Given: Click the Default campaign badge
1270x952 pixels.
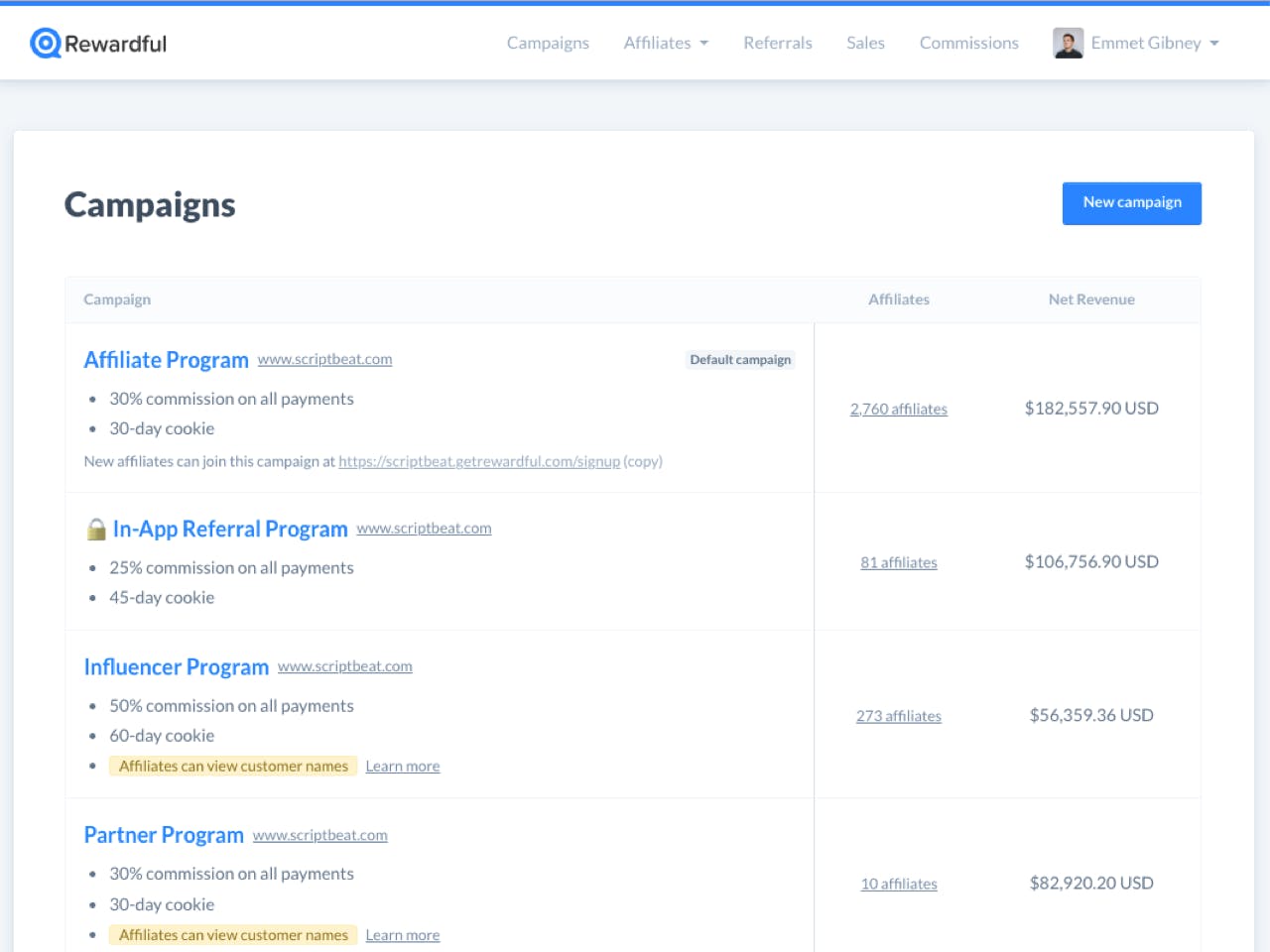Looking at the screenshot, I should (740, 360).
